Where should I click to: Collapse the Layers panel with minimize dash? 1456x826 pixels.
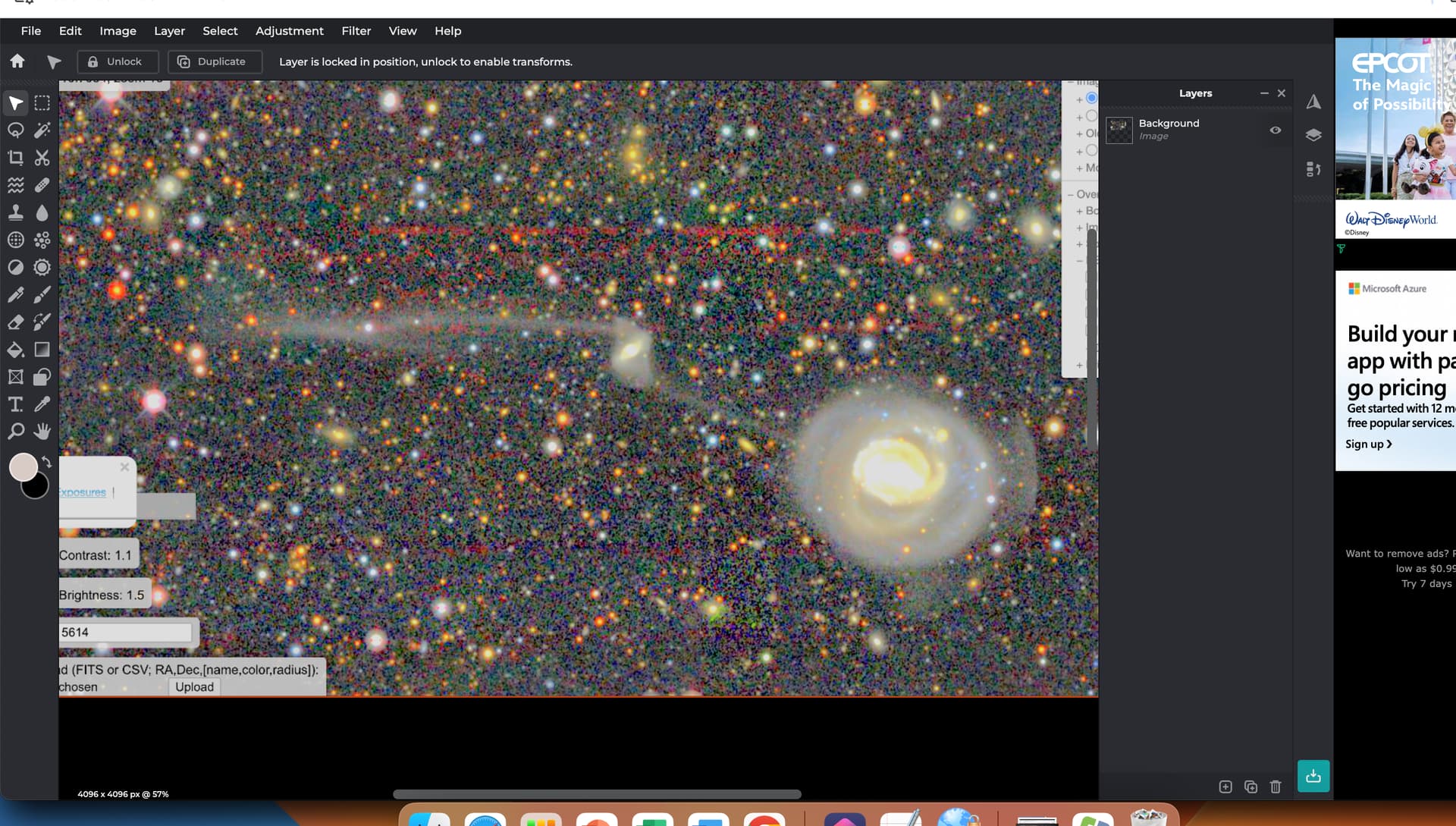[x=1264, y=93]
